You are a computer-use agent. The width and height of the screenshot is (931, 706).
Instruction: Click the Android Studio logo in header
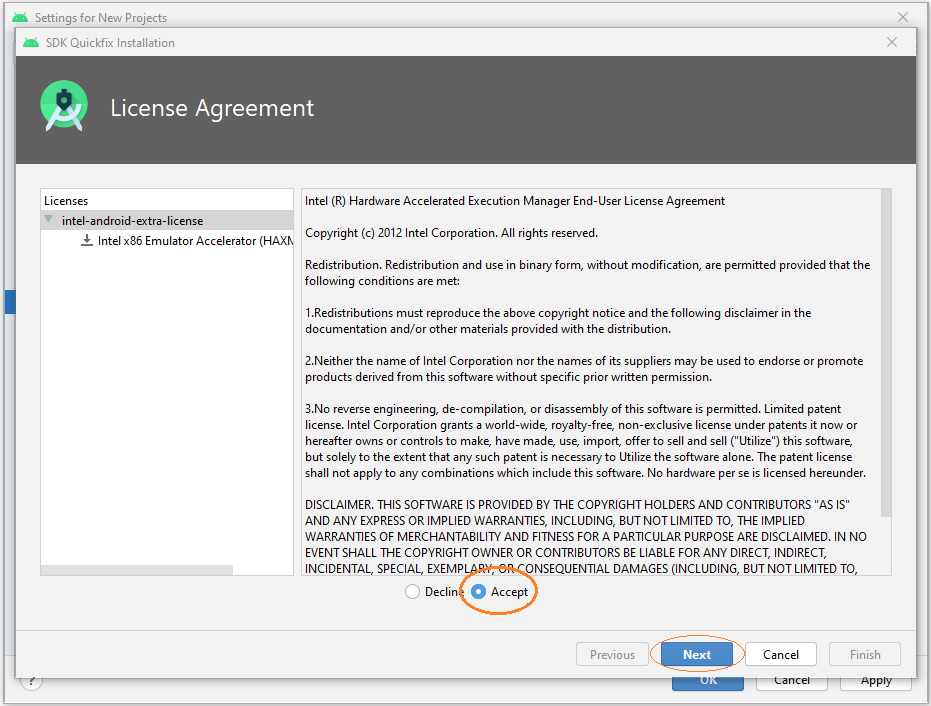pyautogui.click(x=64, y=106)
